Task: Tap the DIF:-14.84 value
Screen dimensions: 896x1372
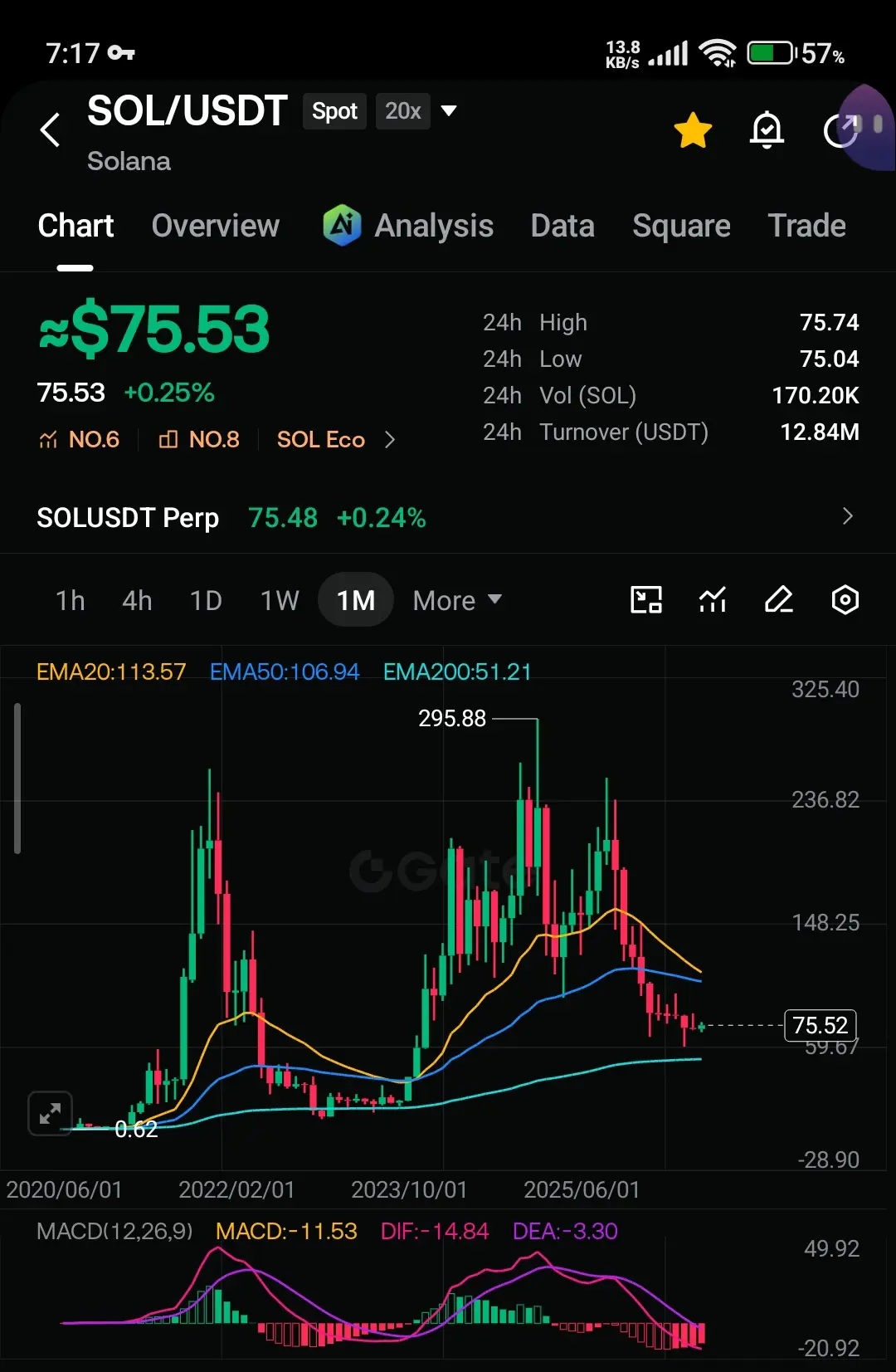Action: click(435, 1231)
